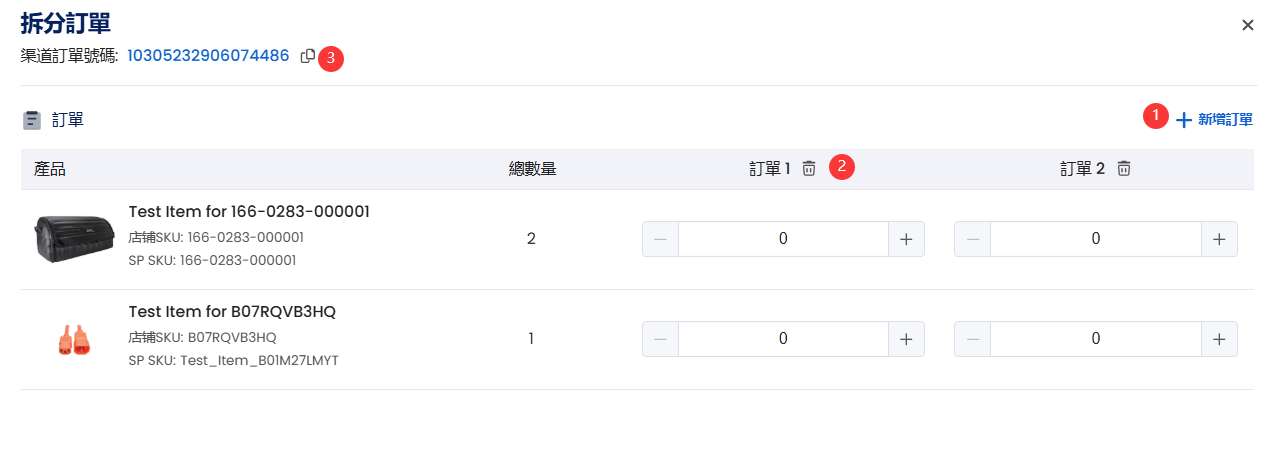Focus 訂單 2 quantity field for B07RQVB3HQ

tap(1096, 339)
